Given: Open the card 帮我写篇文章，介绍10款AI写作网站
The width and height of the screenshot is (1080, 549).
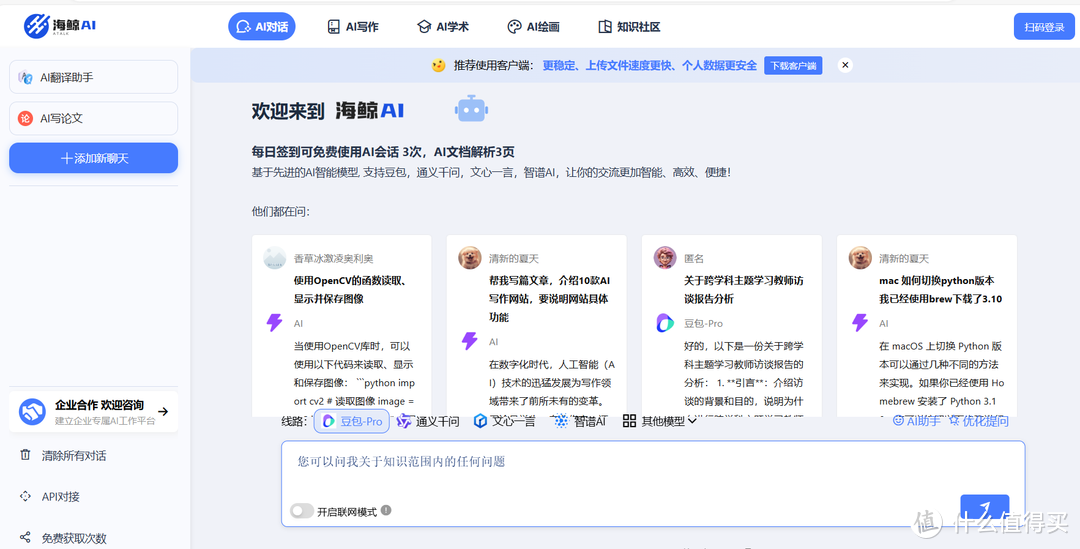Looking at the screenshot, I should coord(537,325).
